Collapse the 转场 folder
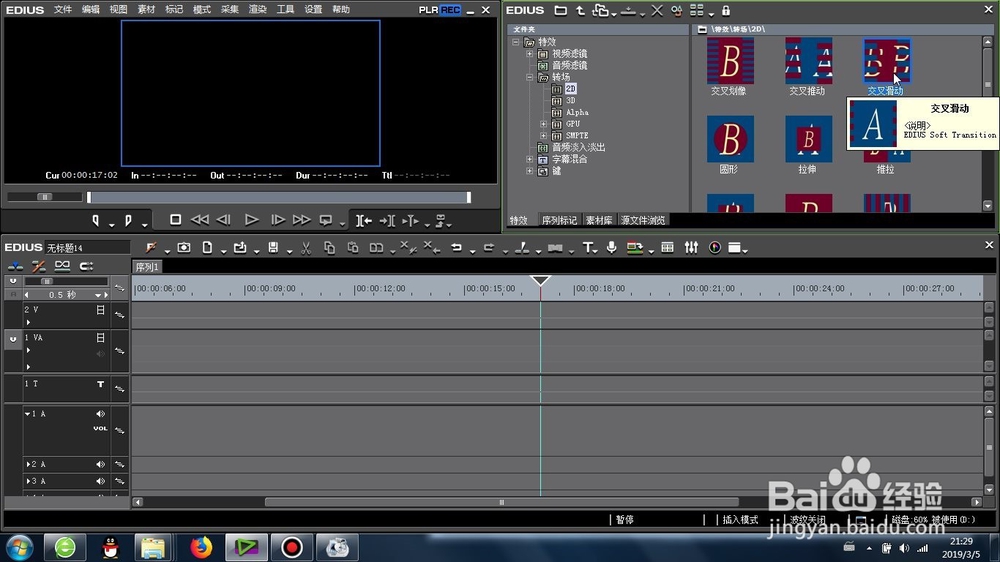 tap(529, 77)
